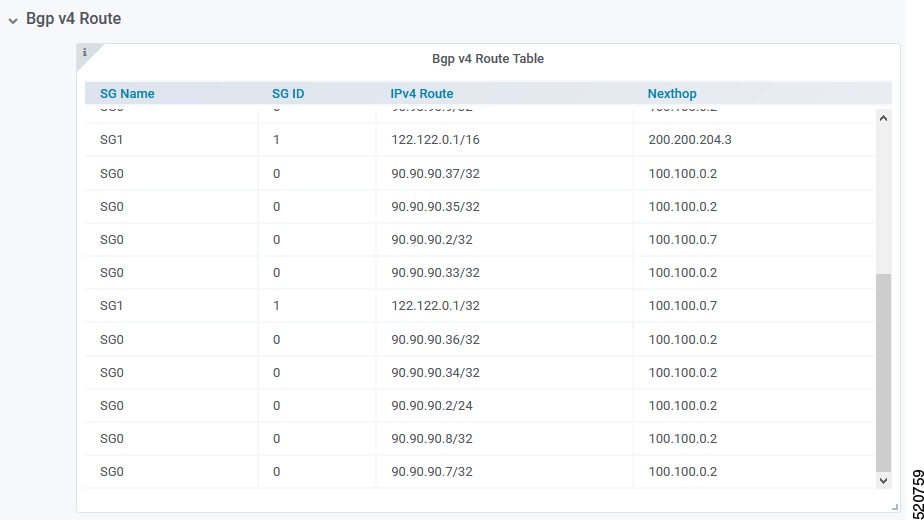The width and height of the screenshot is (924, 520).
Task: Click the scrollbar down arrow
Action: coord(883,480)
